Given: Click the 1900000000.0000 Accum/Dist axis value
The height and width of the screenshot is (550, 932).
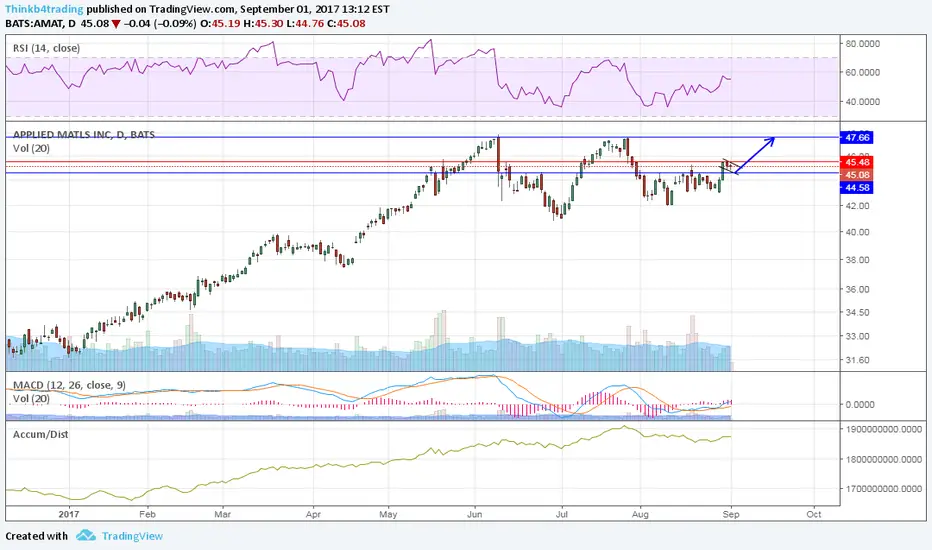Looking at the screenshot, I should (x=883, y=429).
